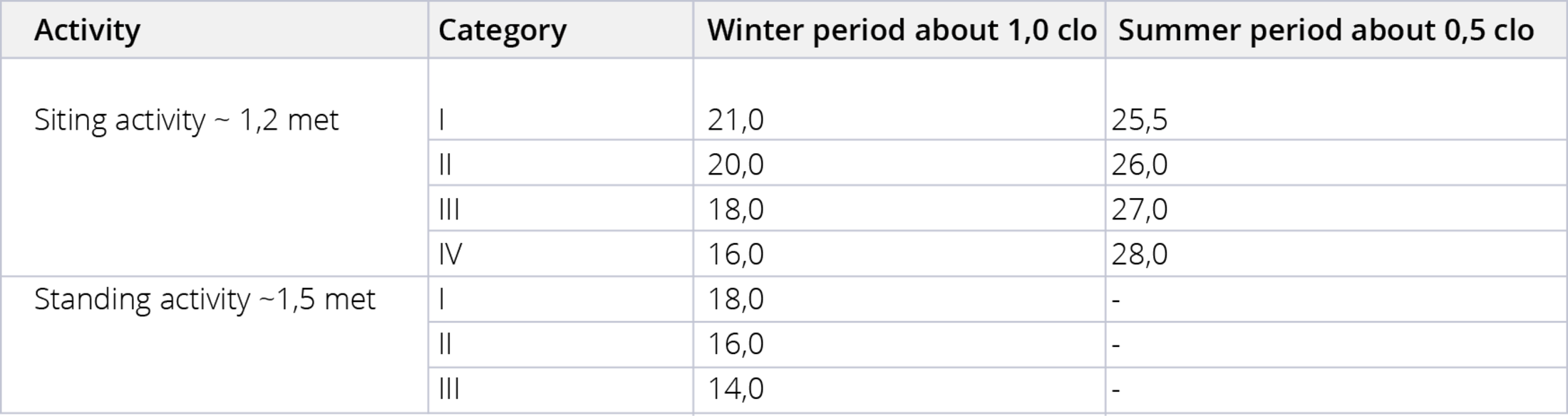Click the 16,0 value in standing category II row
The height and width of the screenshot is (416, 1568).
click(x=899, y=344)
